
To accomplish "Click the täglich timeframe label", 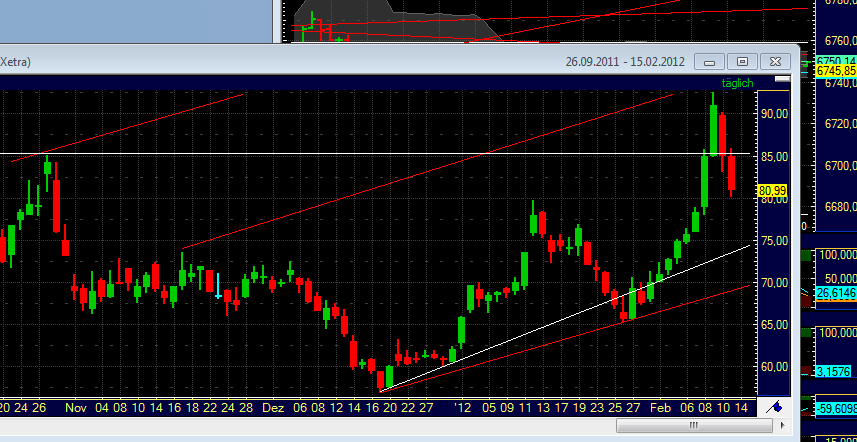I will [737, 83].
